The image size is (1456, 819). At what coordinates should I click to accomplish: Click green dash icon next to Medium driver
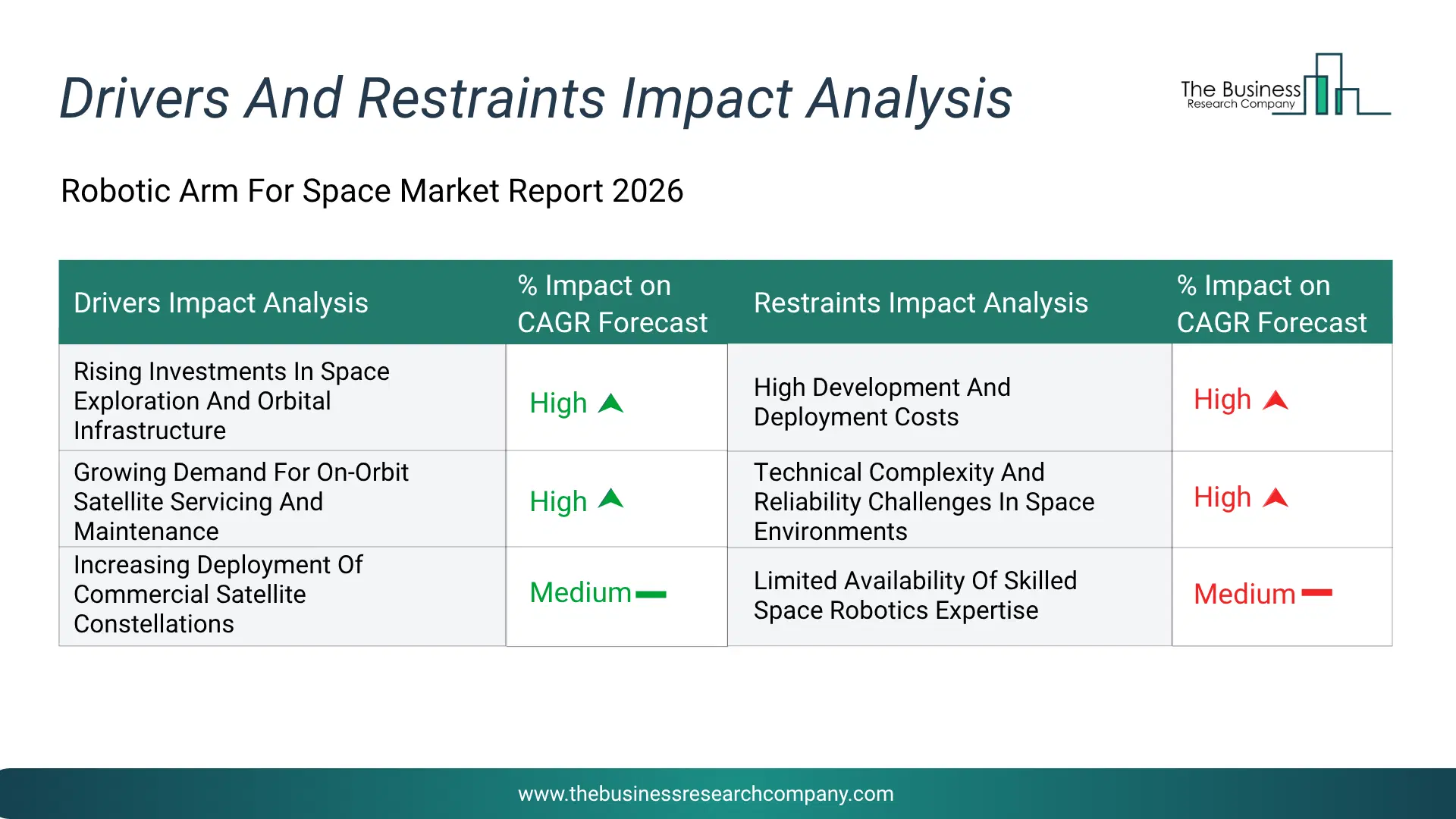click(651, 595)
